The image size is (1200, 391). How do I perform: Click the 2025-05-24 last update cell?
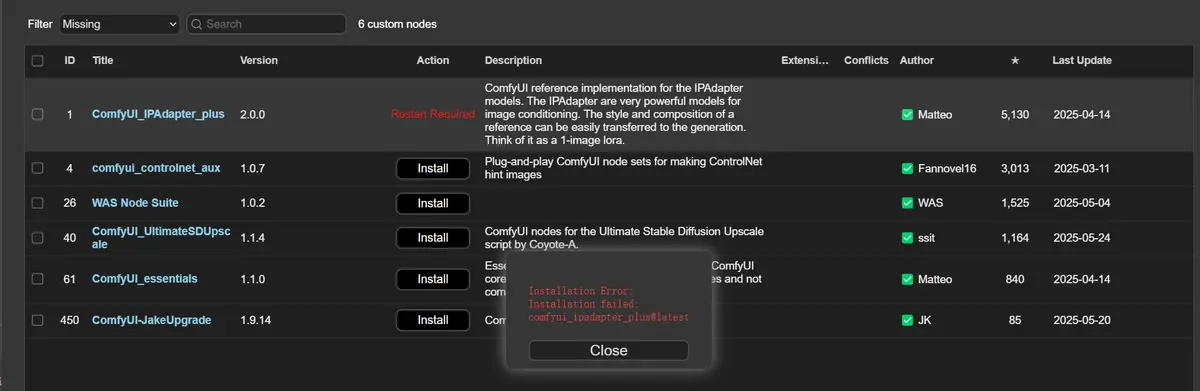(1082, 237)
